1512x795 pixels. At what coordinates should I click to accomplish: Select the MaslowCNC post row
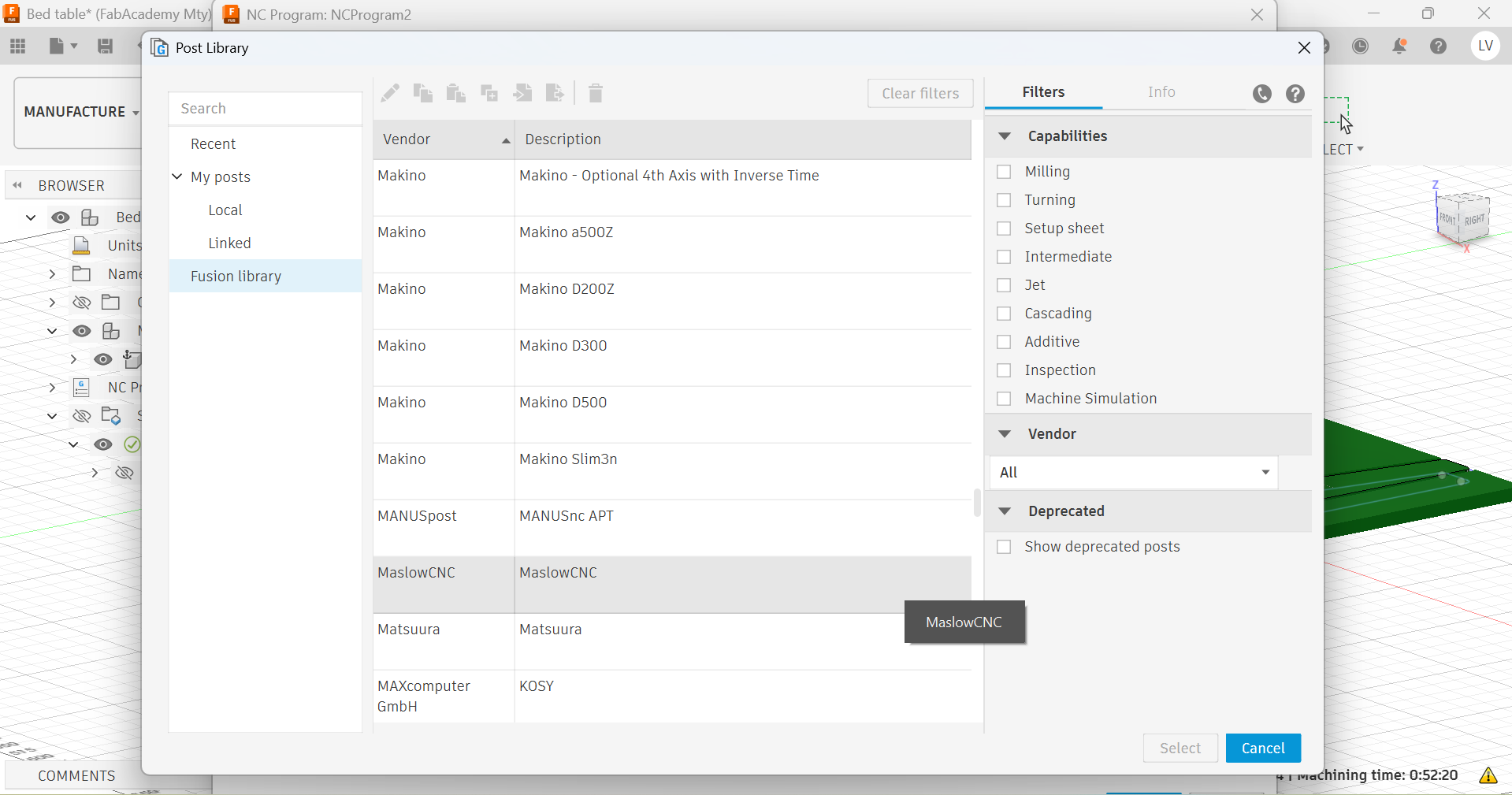point(672,585)
